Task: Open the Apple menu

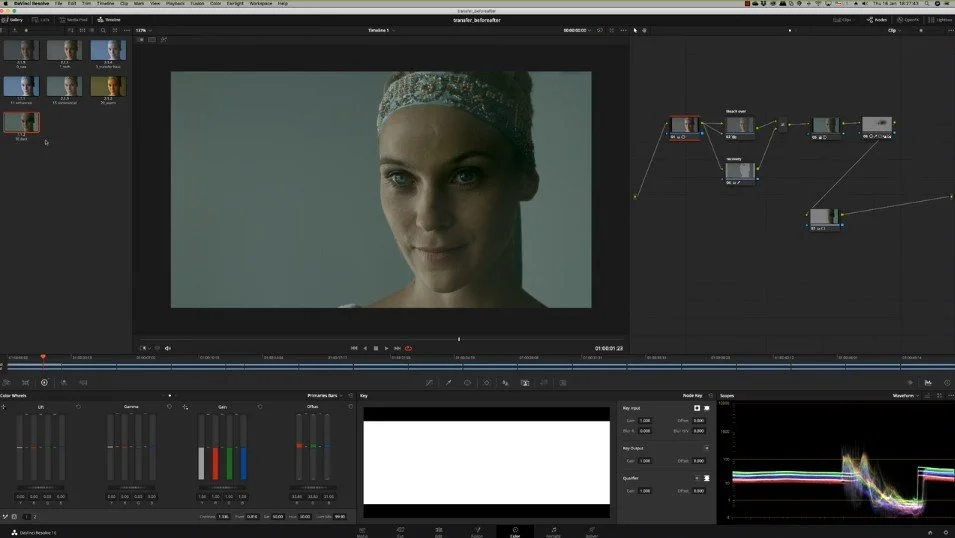Action: [x=5, y=3]
